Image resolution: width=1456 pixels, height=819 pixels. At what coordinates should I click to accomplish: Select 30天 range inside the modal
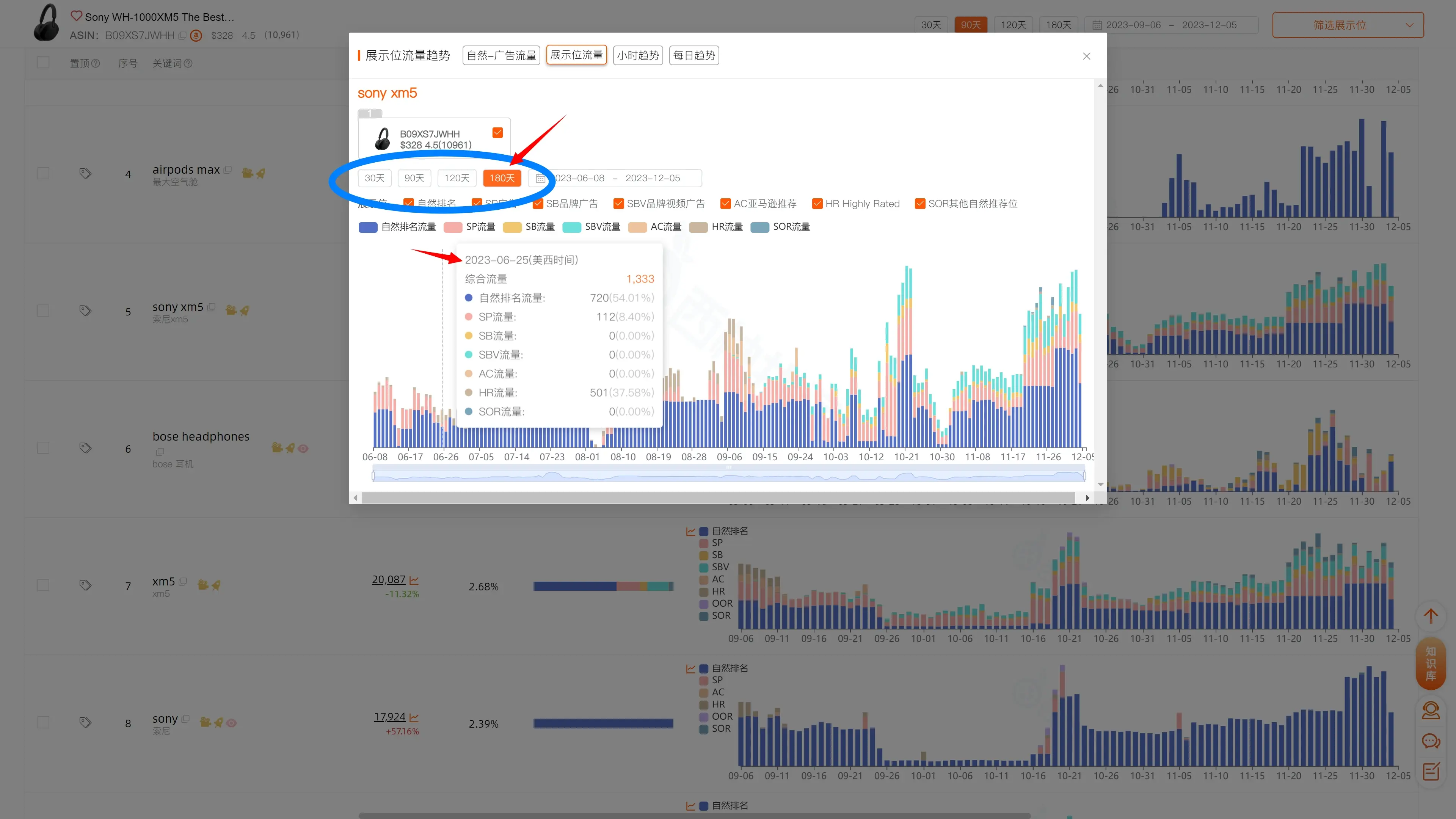click(375, 178)
